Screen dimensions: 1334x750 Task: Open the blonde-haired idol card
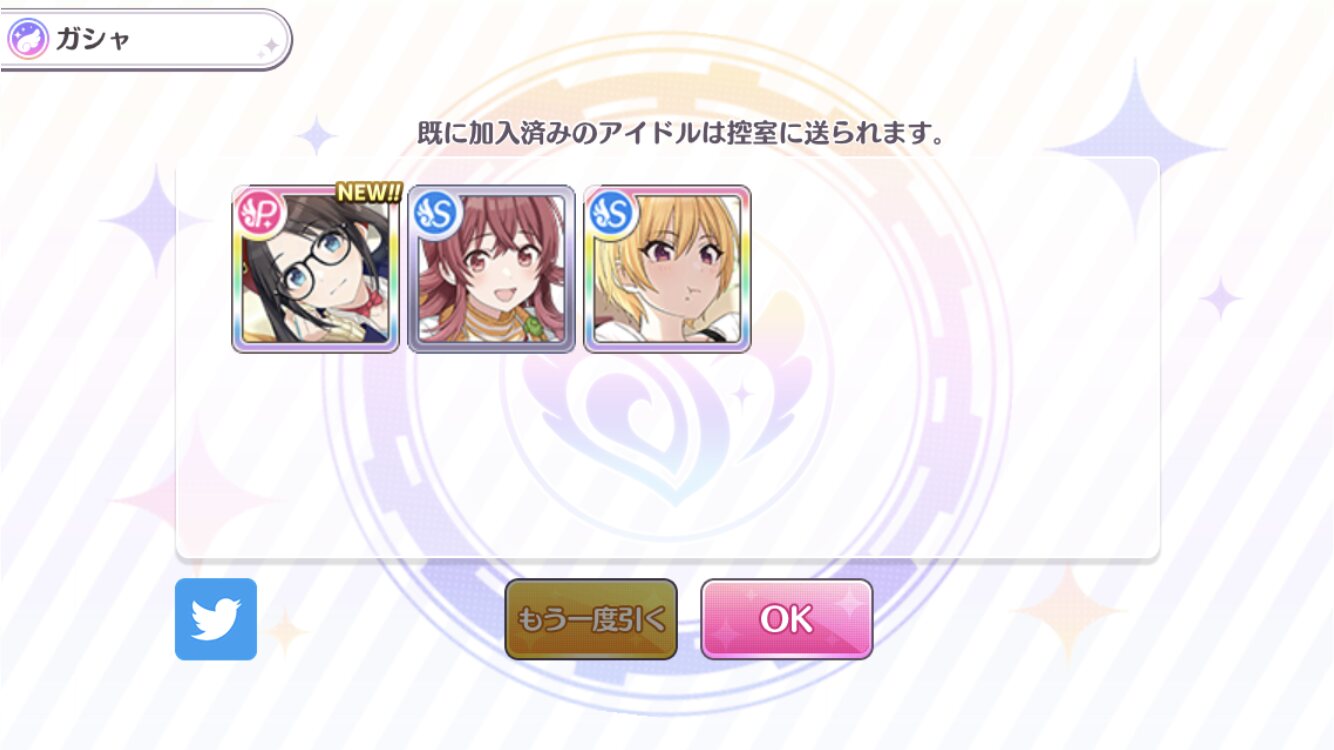click(x=668, y=269)
